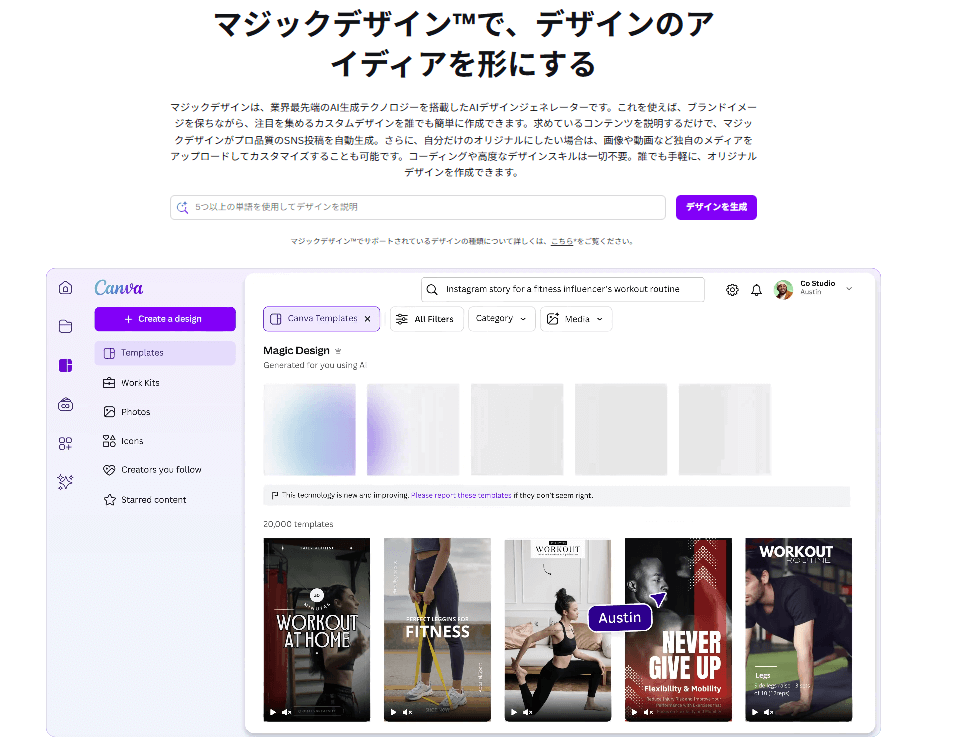
Task: Play the Fitness leggings template video
Action: click(x=393, y=712)
